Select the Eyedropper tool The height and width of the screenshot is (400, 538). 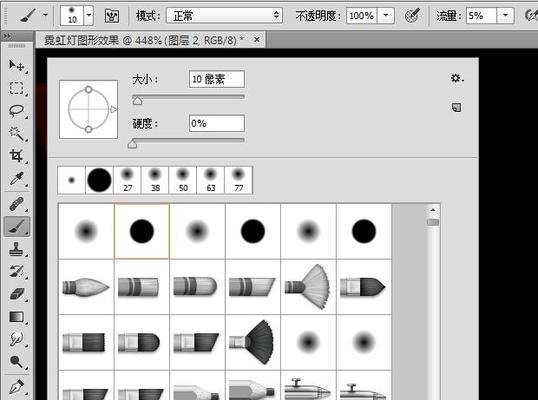click(x=16, y=179)
